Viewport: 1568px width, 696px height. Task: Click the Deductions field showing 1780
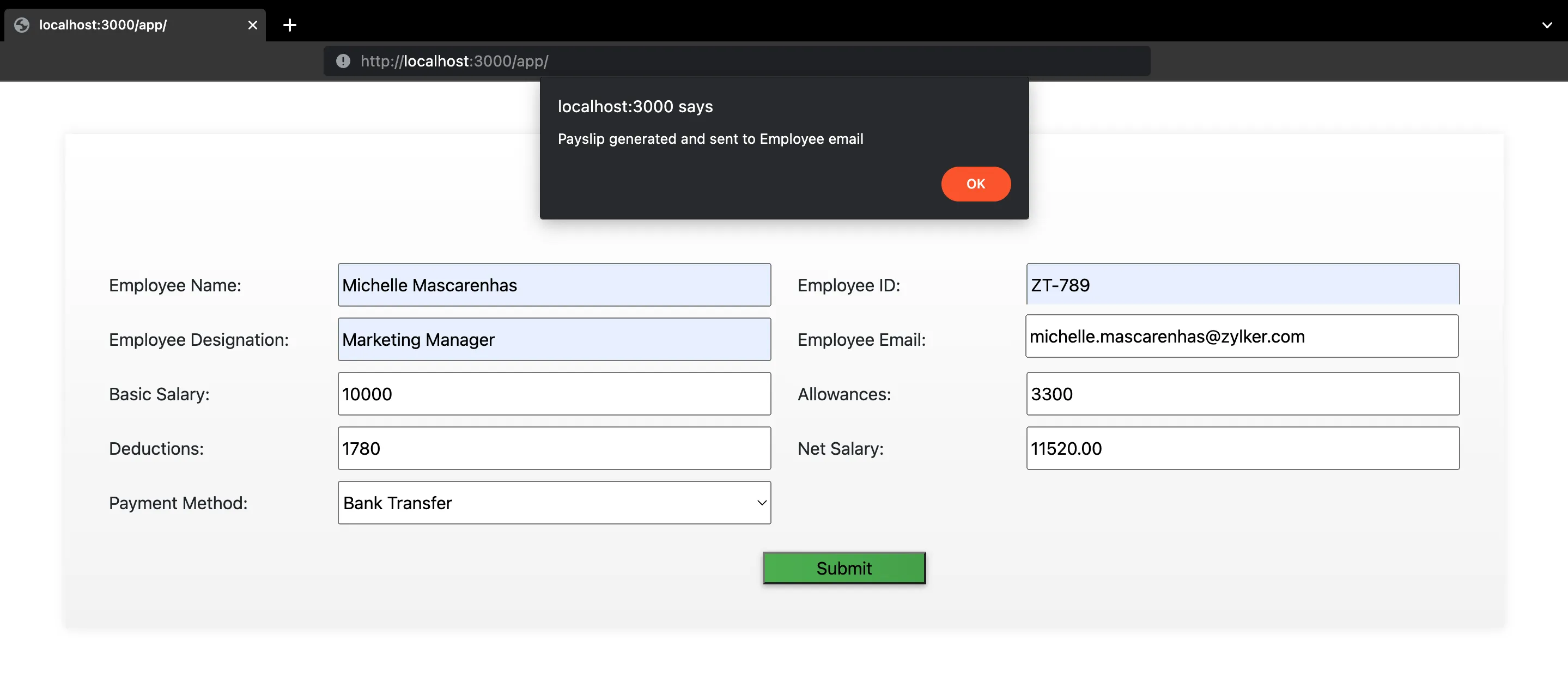[554, 448]
